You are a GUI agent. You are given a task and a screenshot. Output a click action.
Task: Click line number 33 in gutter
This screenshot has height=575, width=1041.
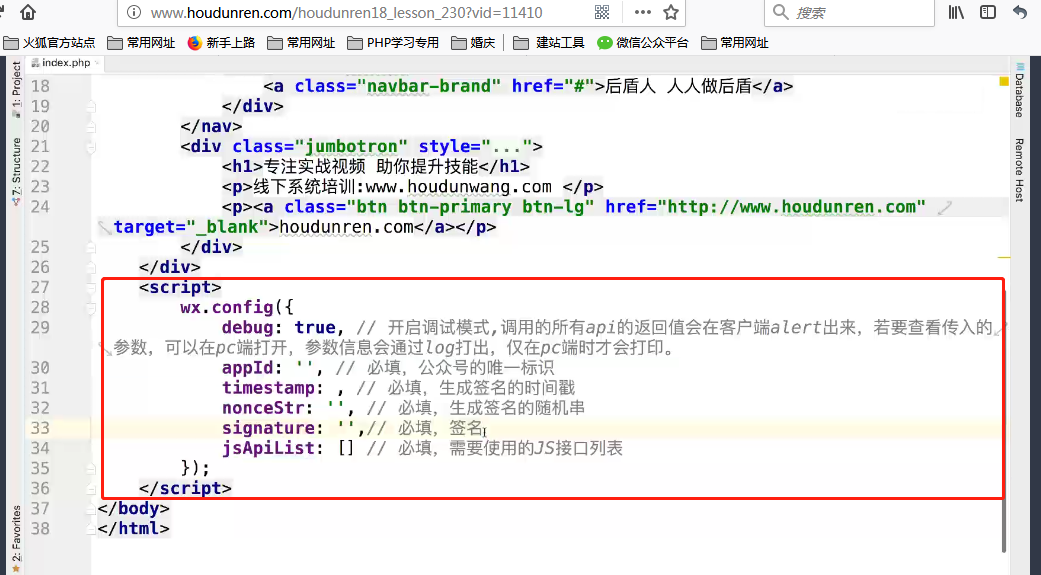click(x=40, y=428)
